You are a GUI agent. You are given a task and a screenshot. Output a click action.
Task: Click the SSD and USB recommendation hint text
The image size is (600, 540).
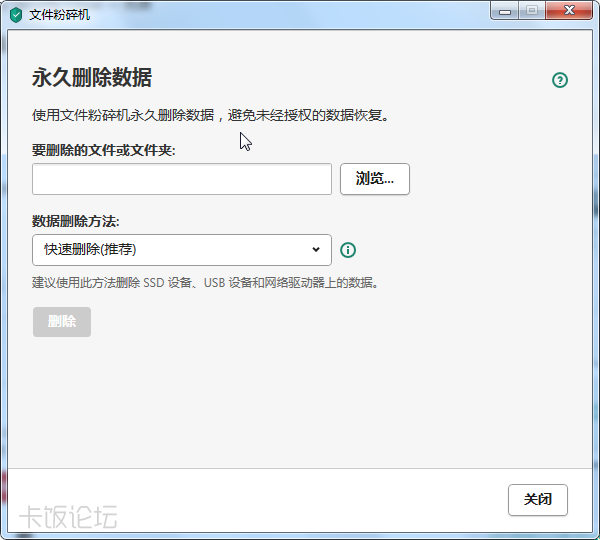(x=205, y=283)
